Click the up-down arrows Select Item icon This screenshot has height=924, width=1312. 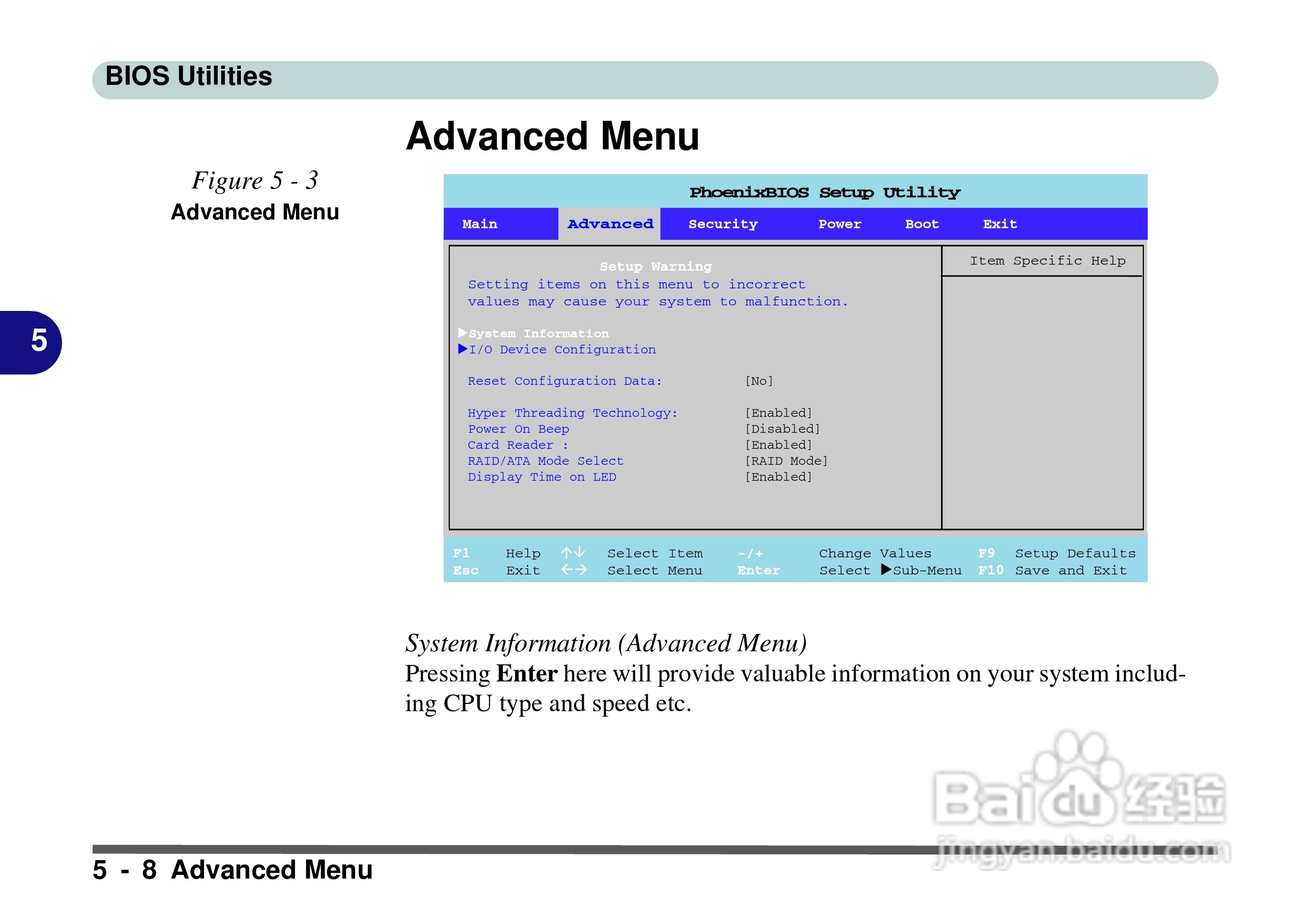[x=573, y=552]
